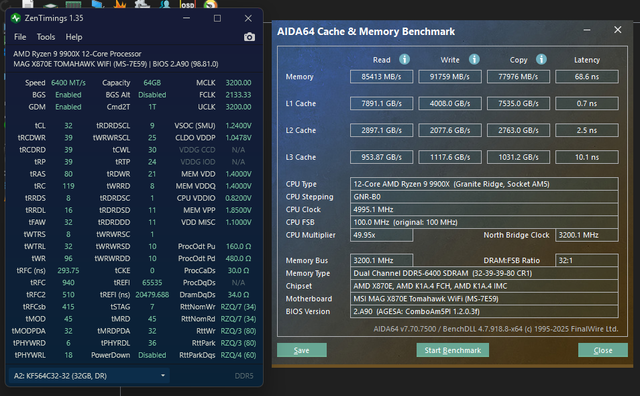Click the MEM VDD value 1.4000V
This screenshot has width=640, height=396.
pos(238,174)
